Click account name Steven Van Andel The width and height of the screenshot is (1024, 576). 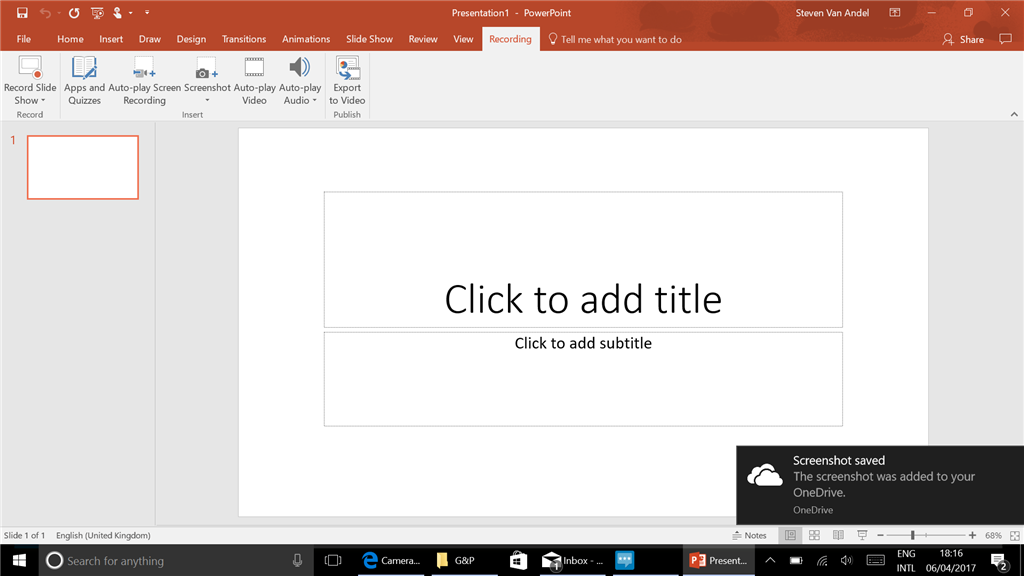(832, 12)
